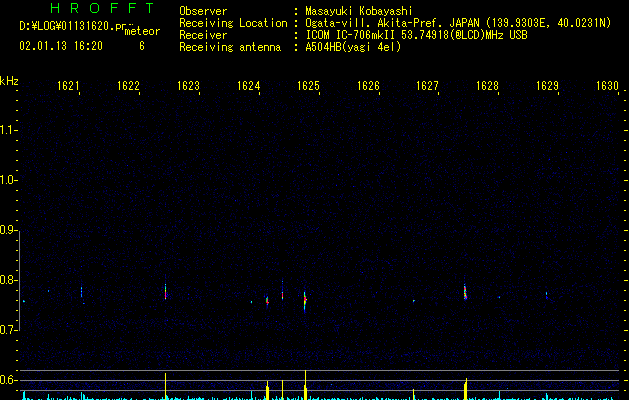Click the 1.0 kHz frequency label
The width and height of the screenshot is (629, 400).
8,180
